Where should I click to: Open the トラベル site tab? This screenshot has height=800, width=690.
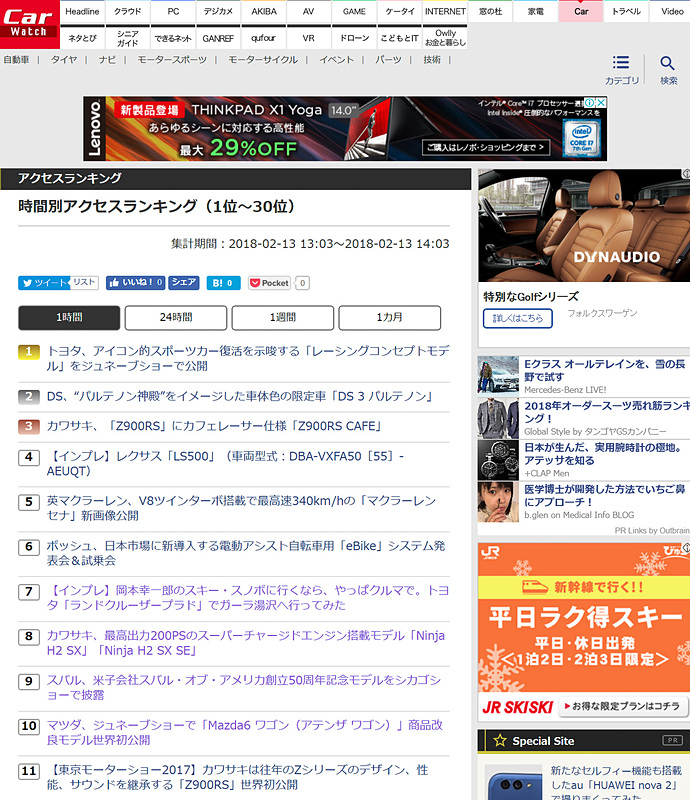[x=626, y=11]
